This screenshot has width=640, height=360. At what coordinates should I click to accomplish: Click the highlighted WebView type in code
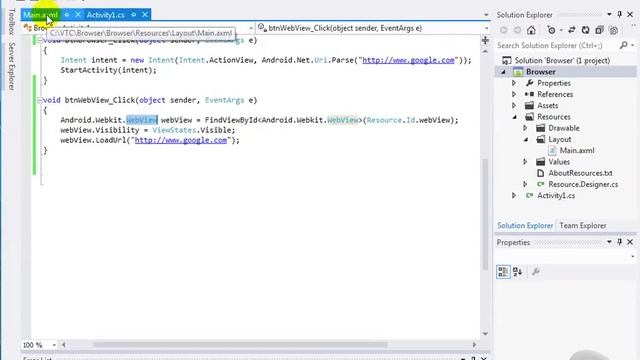pyautogui.click(x=142, y=120)
